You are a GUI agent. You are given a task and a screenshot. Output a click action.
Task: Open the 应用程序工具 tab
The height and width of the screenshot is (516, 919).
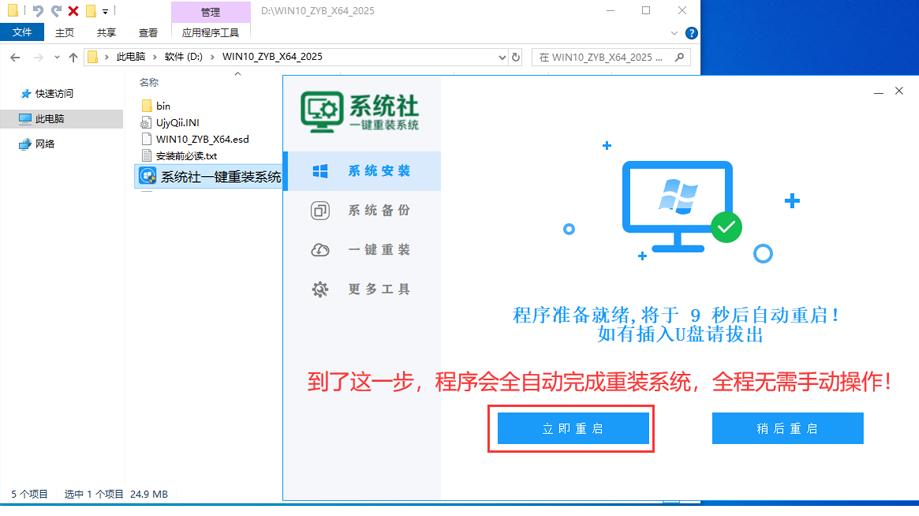pos(210,32)
